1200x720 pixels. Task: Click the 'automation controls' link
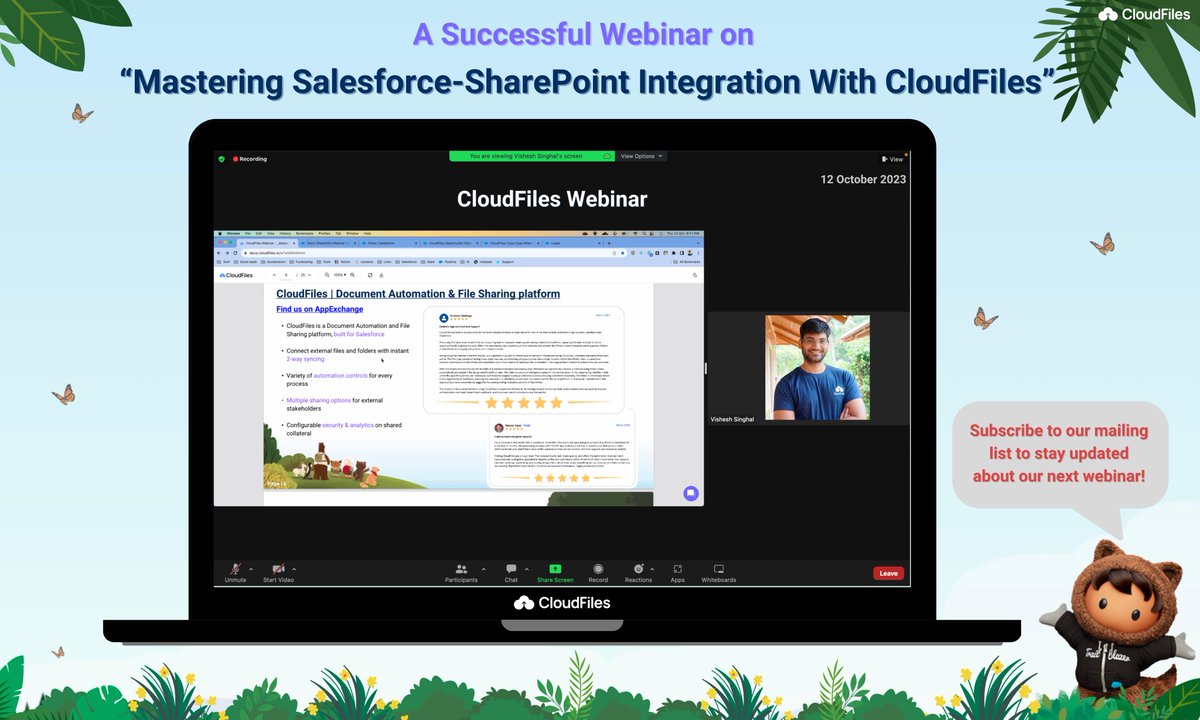pos(342,375)
